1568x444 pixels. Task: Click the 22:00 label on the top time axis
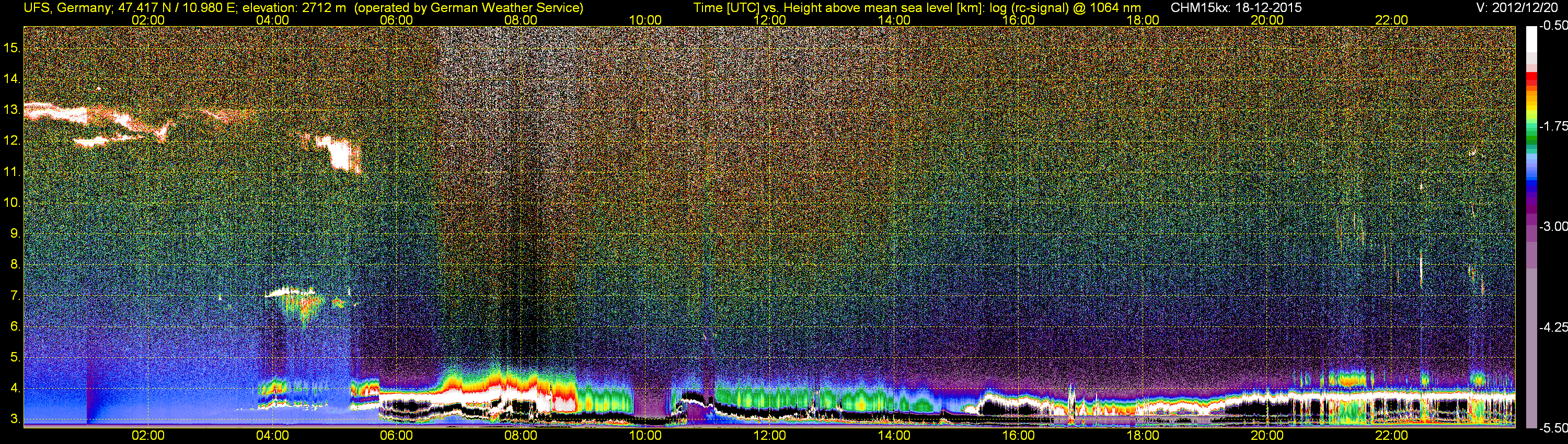[1391, 20]
